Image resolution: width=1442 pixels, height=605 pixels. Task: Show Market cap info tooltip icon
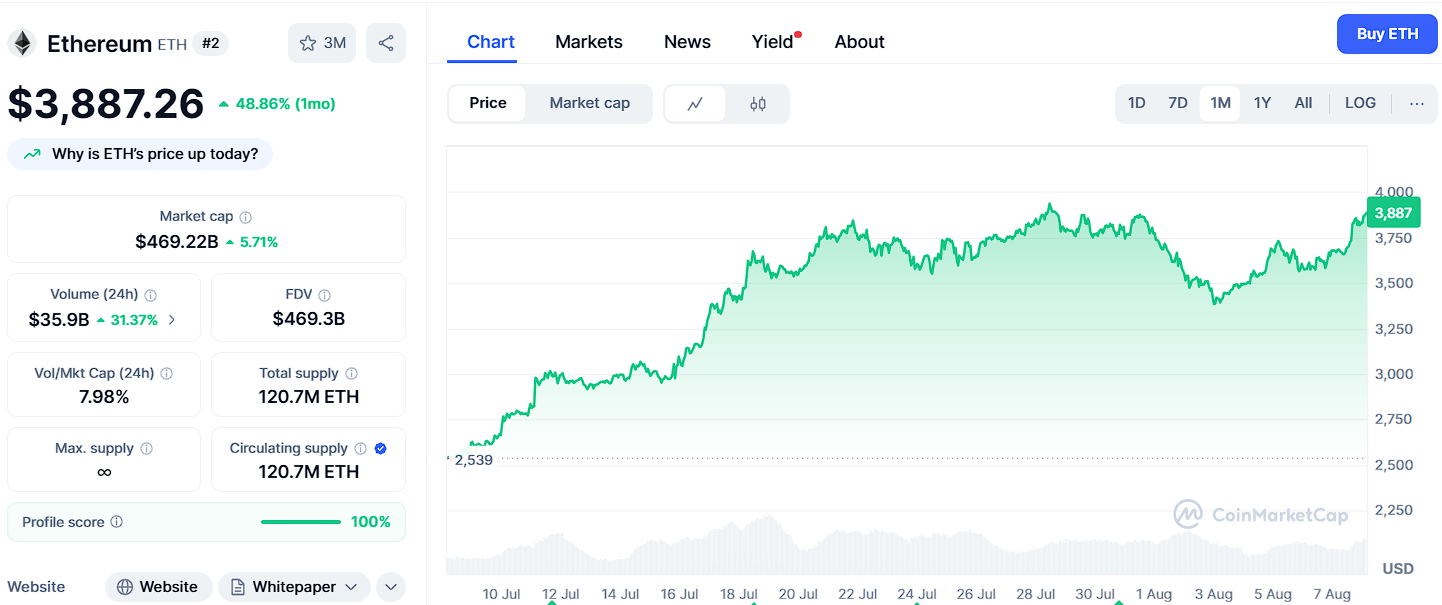pos(246,217)
